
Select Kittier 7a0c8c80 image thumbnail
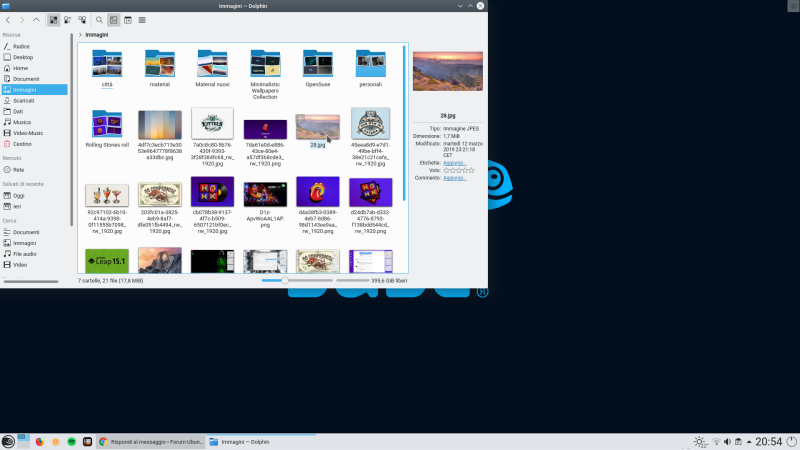[x=212, y=123]
